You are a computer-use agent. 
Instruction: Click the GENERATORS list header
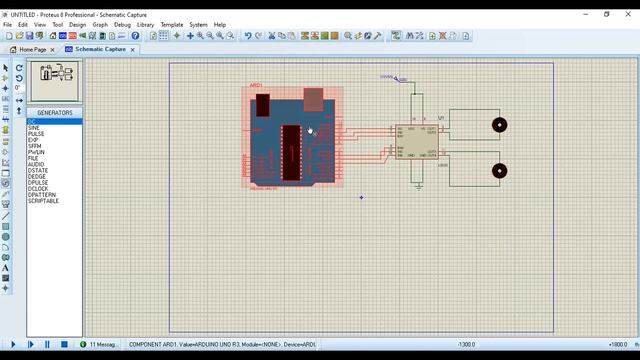[55, 113]
